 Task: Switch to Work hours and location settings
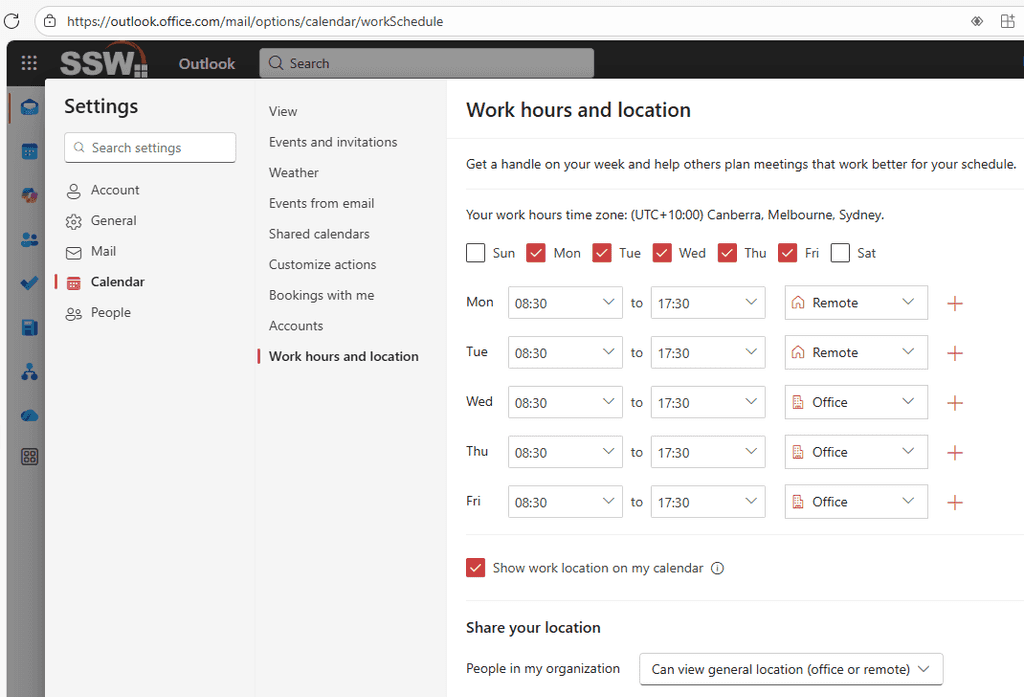[x=343, y=356]
